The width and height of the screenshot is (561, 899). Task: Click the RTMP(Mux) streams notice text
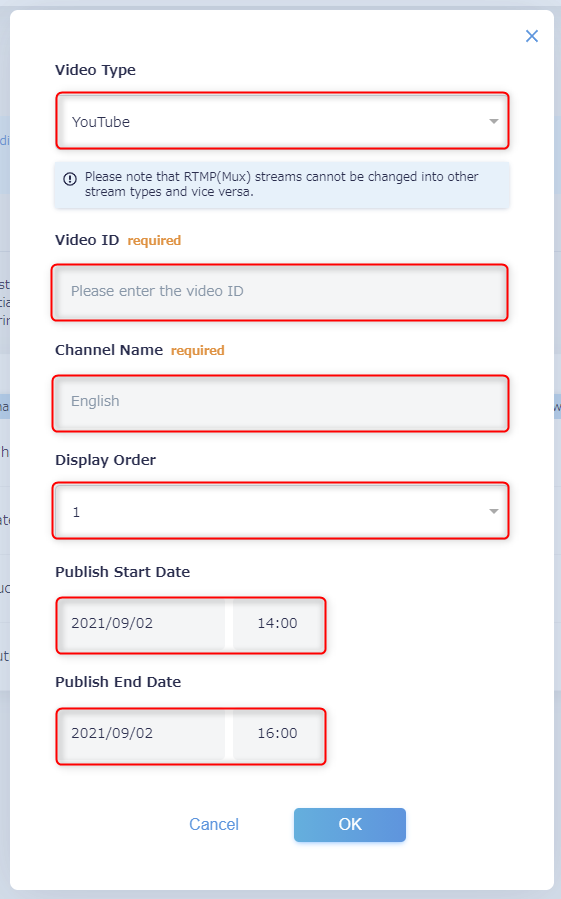pyautogui.click(x=282, y=184)
